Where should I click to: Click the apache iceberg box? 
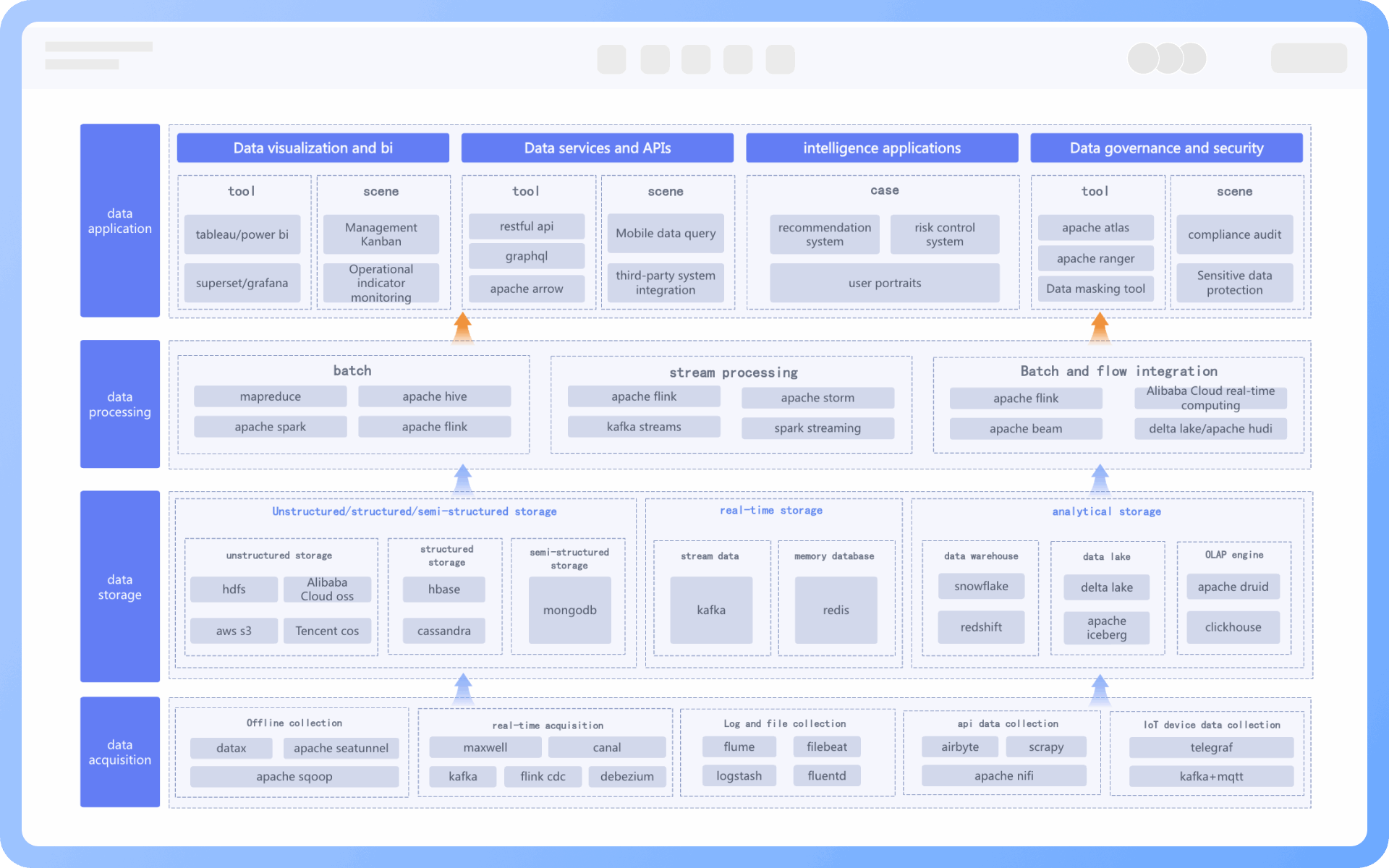pyautogui.click(x=1107, y=628)
